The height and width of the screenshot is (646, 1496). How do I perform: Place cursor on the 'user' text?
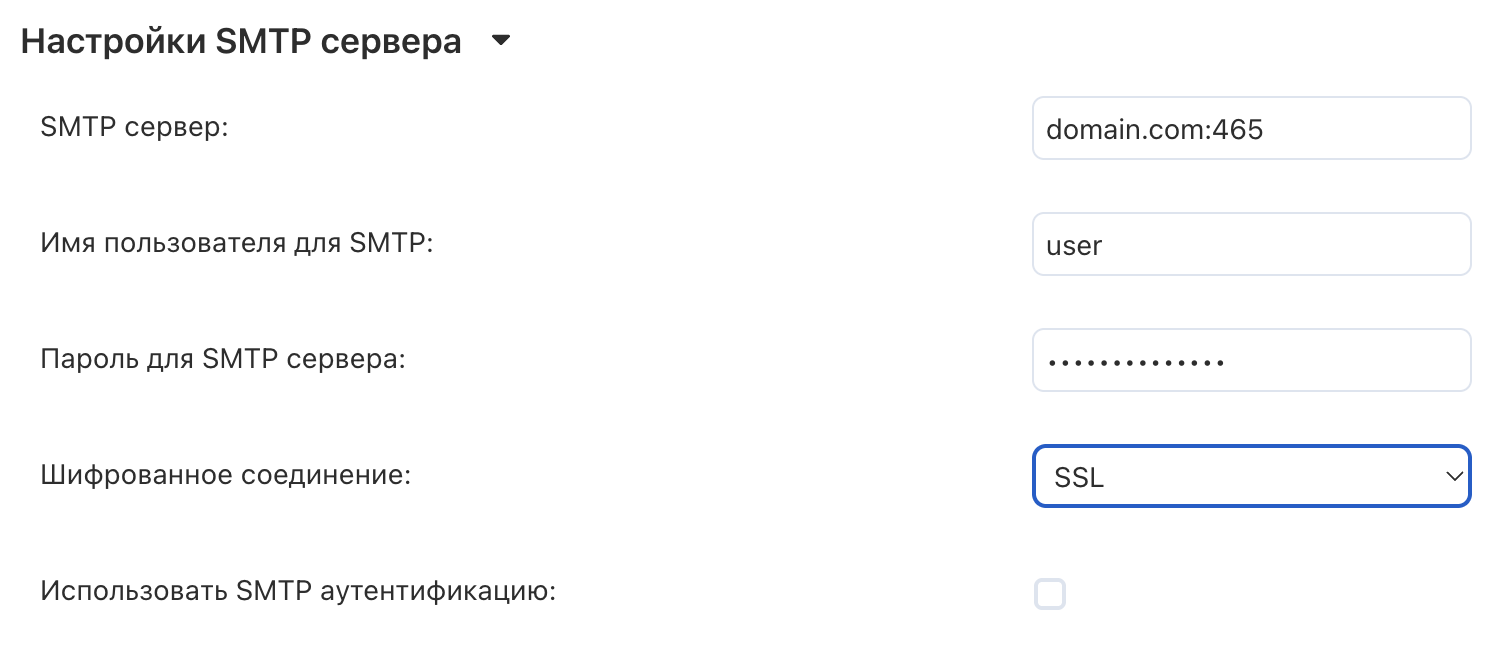(1074, 245)
